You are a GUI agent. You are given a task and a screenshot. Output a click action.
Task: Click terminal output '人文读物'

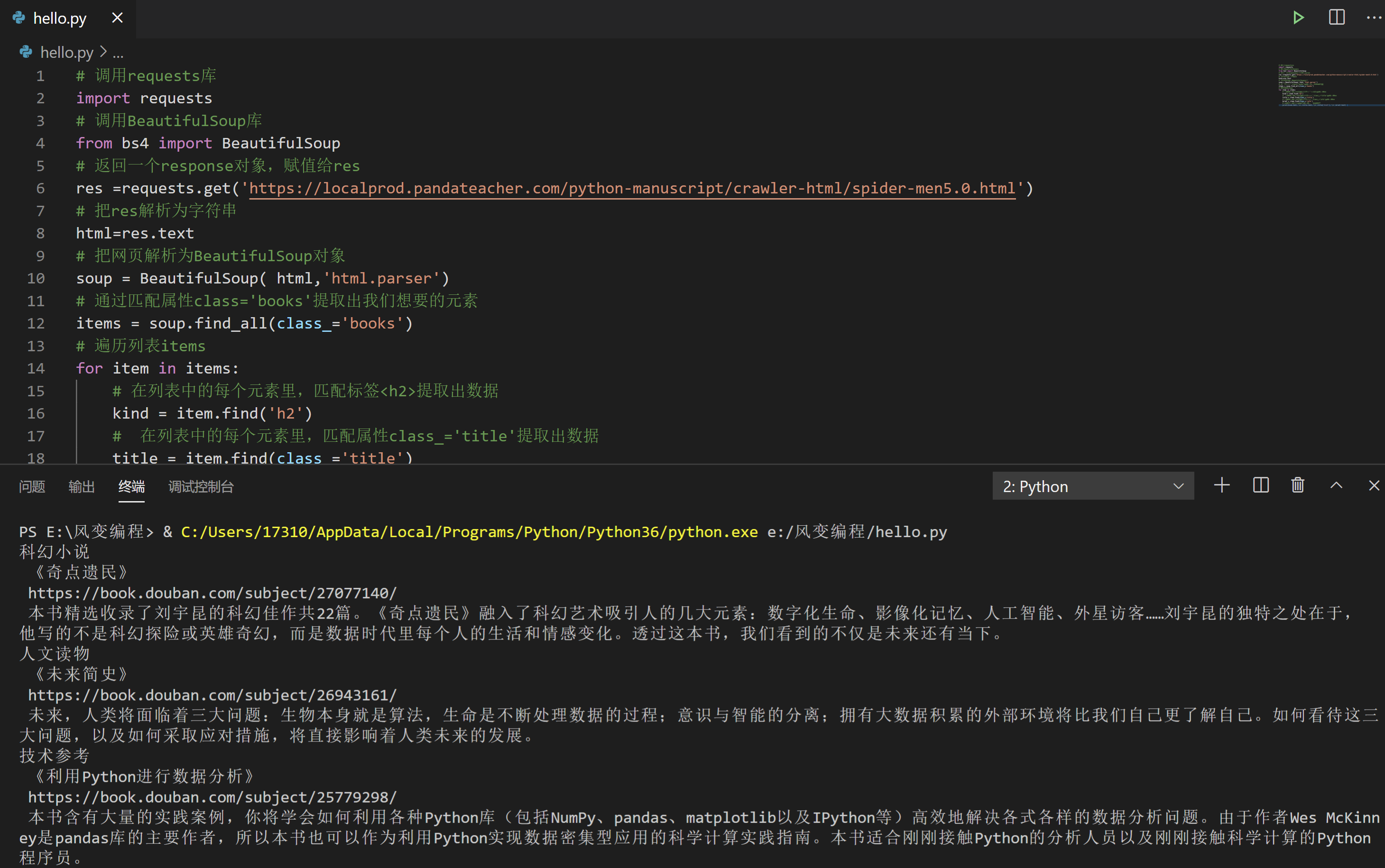55,654
